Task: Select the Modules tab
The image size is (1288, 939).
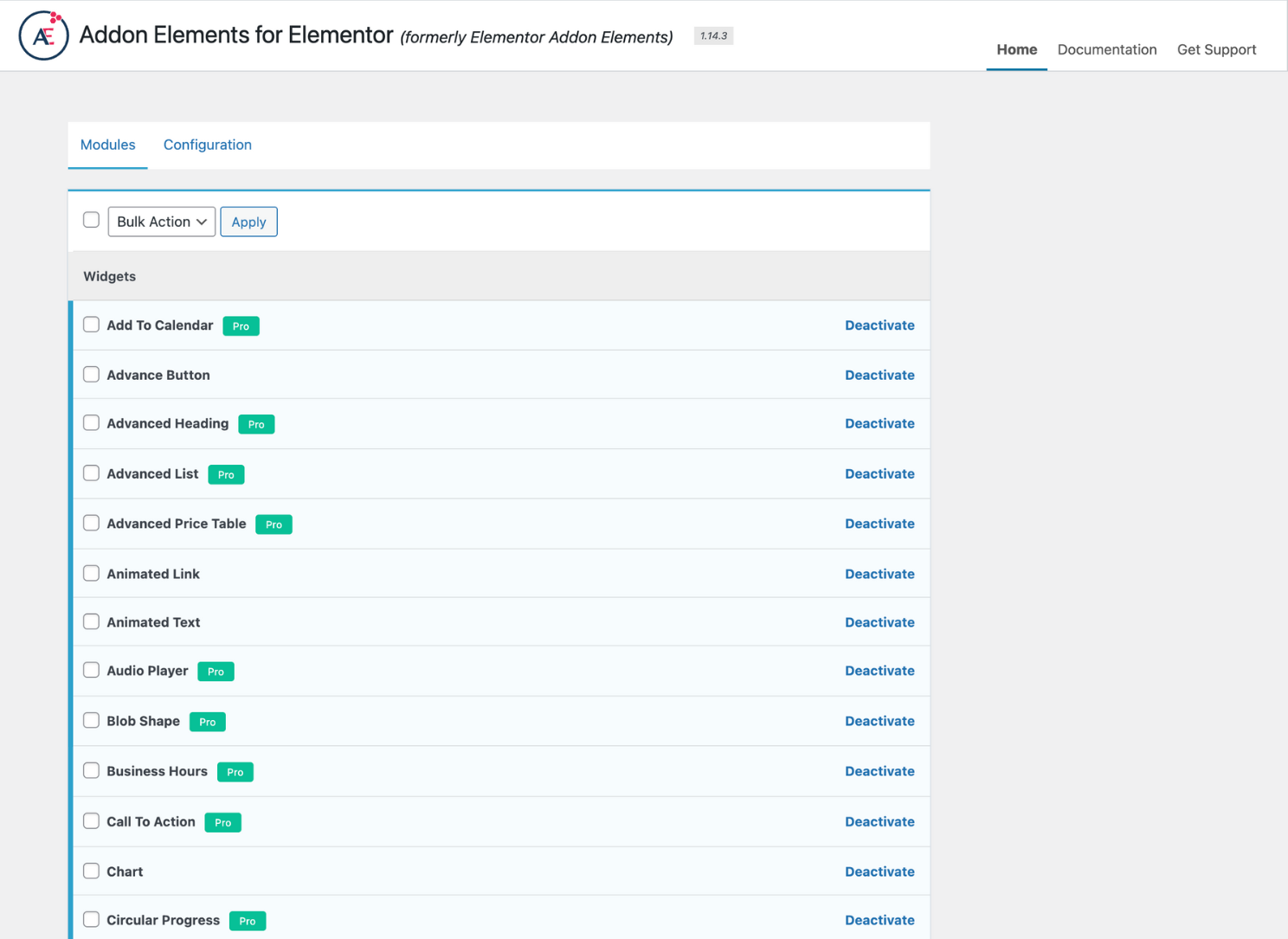Action: 107,145
